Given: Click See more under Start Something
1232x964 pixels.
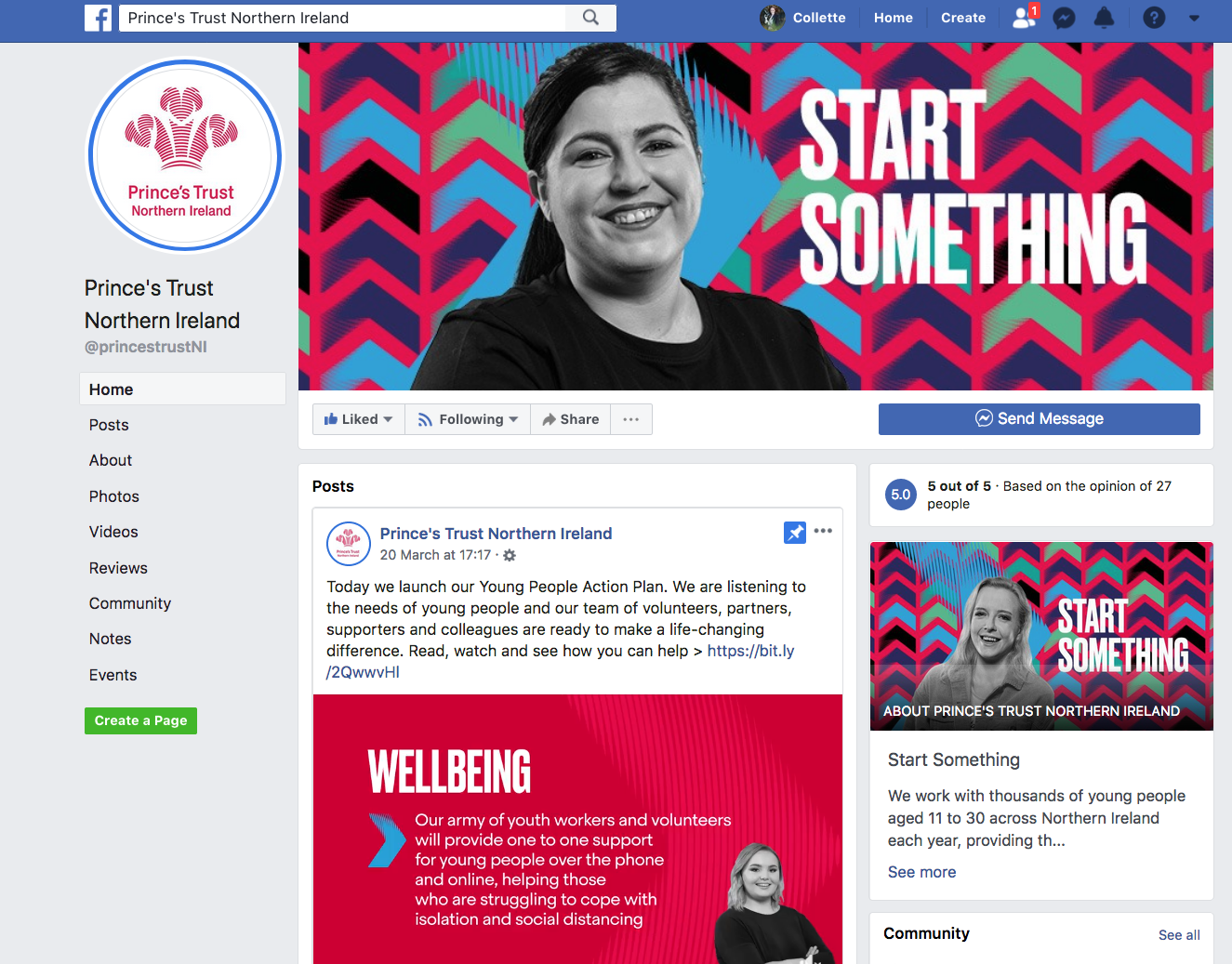Looking at the screenshot, I should point(921,872).
